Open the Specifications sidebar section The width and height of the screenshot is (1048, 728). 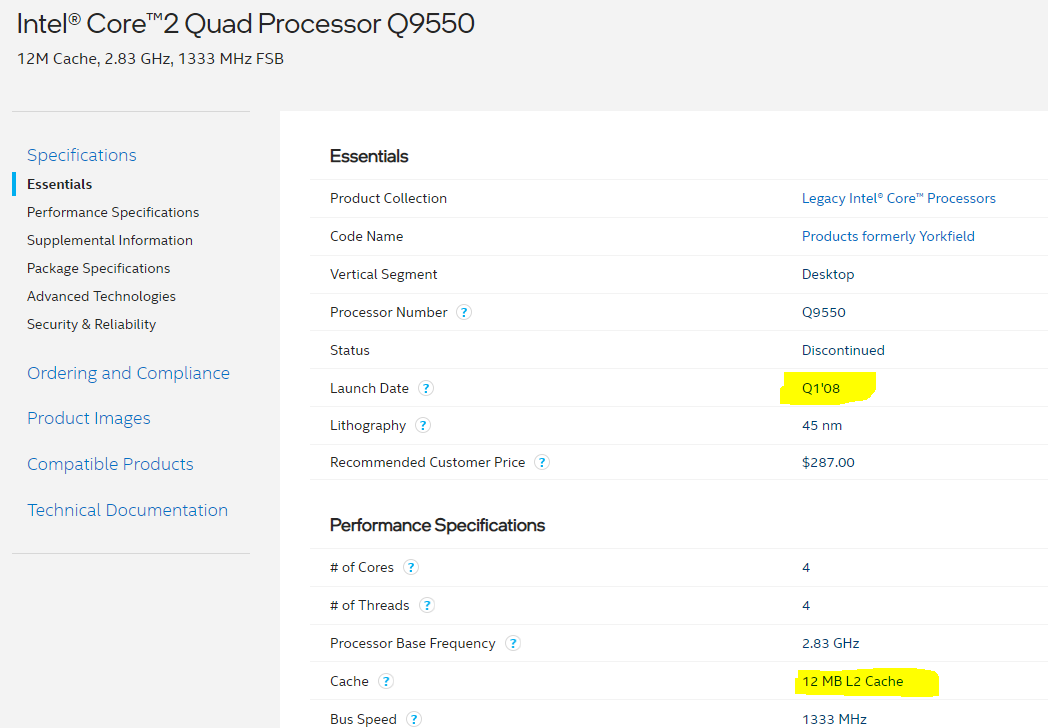(x=82, y=155)
